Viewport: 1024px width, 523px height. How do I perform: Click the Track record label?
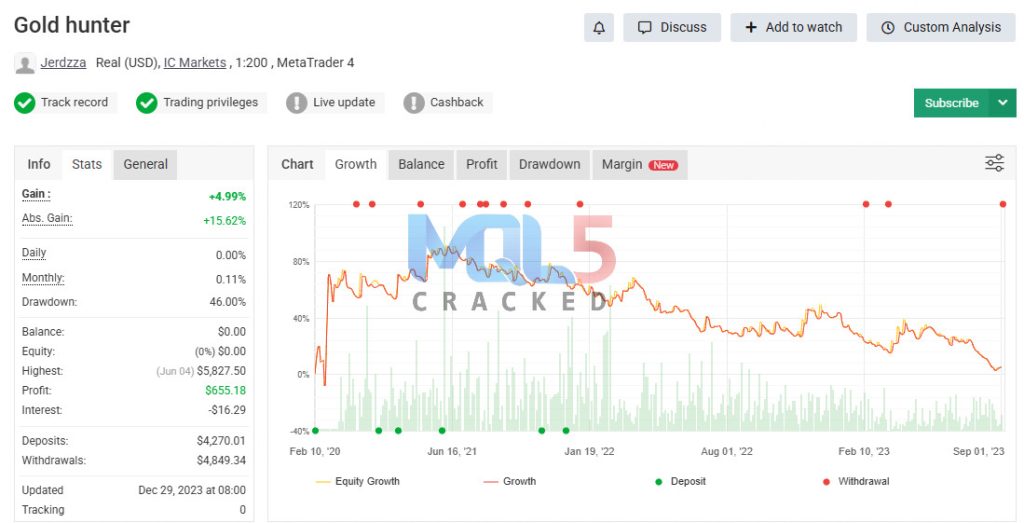point(74,103)
